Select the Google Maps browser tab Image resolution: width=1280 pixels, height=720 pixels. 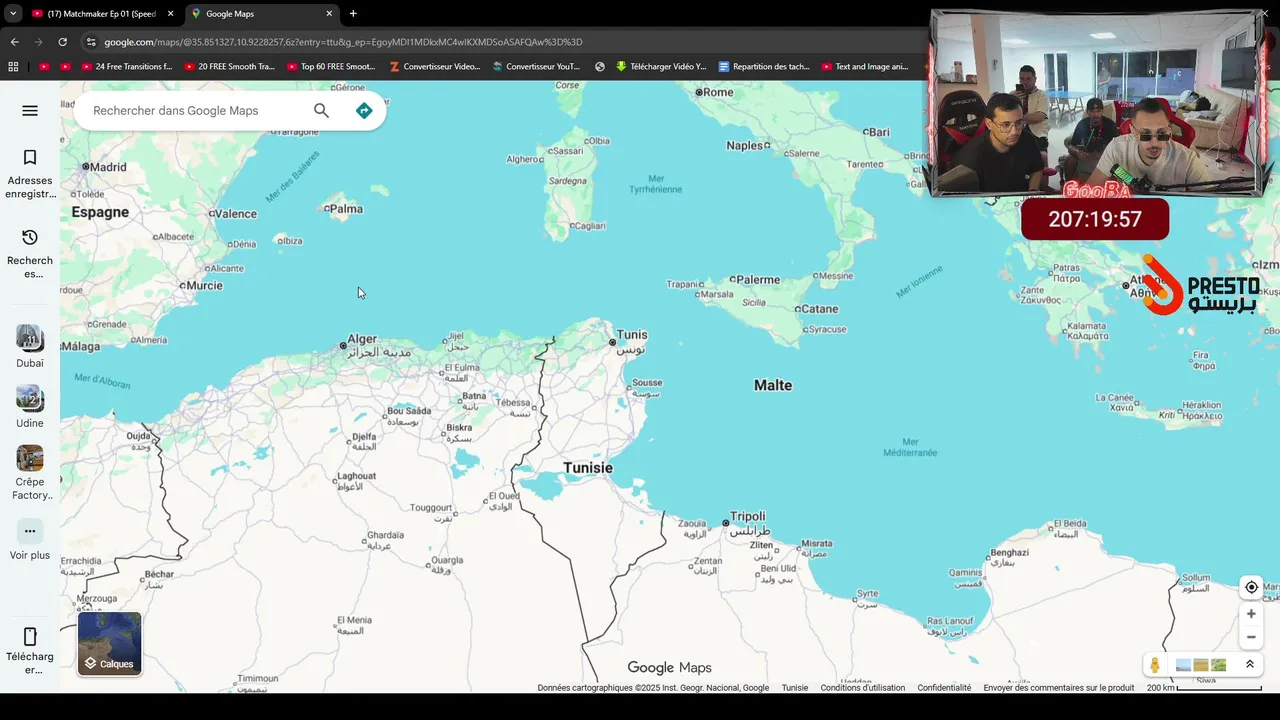click(x=260, y=14)
